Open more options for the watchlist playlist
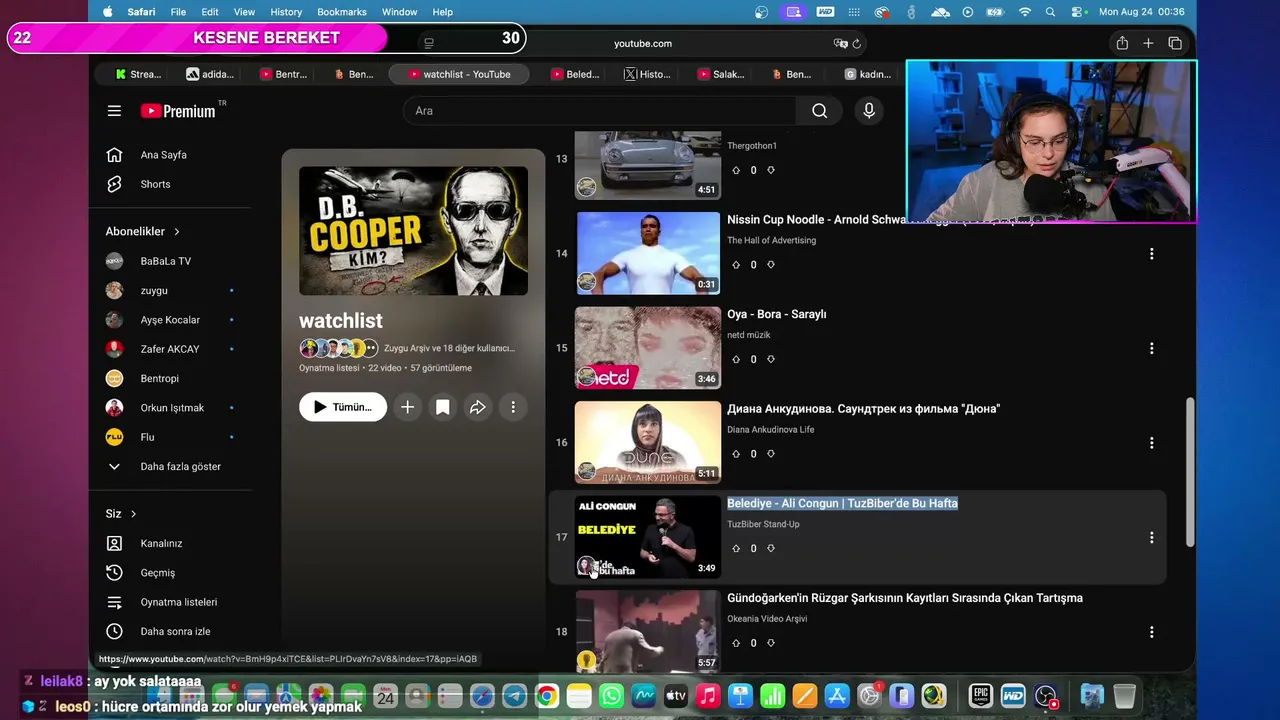 click(x=513, y=407)
